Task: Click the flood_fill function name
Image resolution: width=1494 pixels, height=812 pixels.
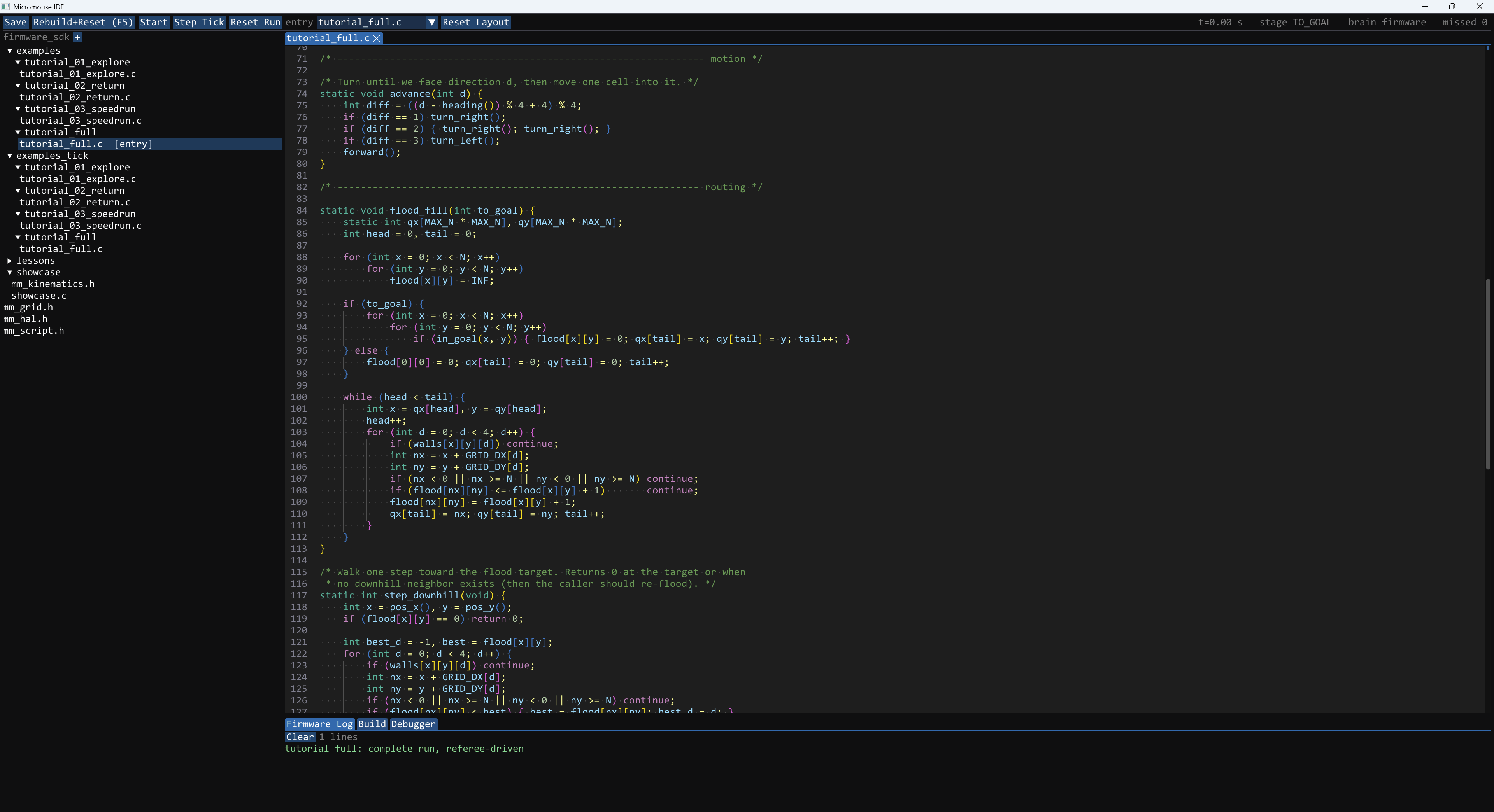Action: [419, 210]
